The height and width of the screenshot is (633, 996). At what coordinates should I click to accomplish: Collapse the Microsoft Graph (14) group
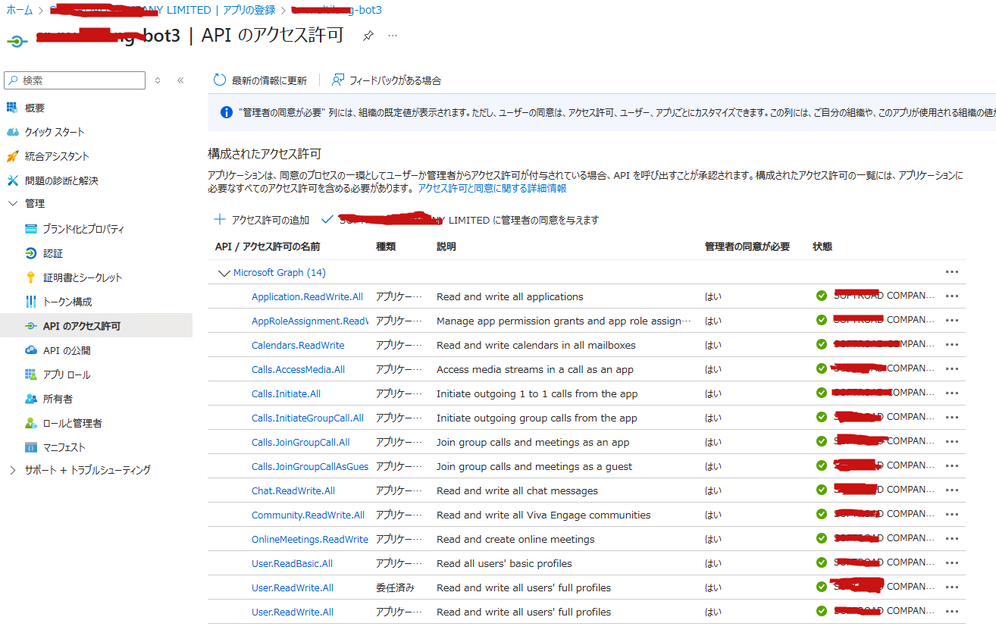pyautogui.click(x=224, y=273)
